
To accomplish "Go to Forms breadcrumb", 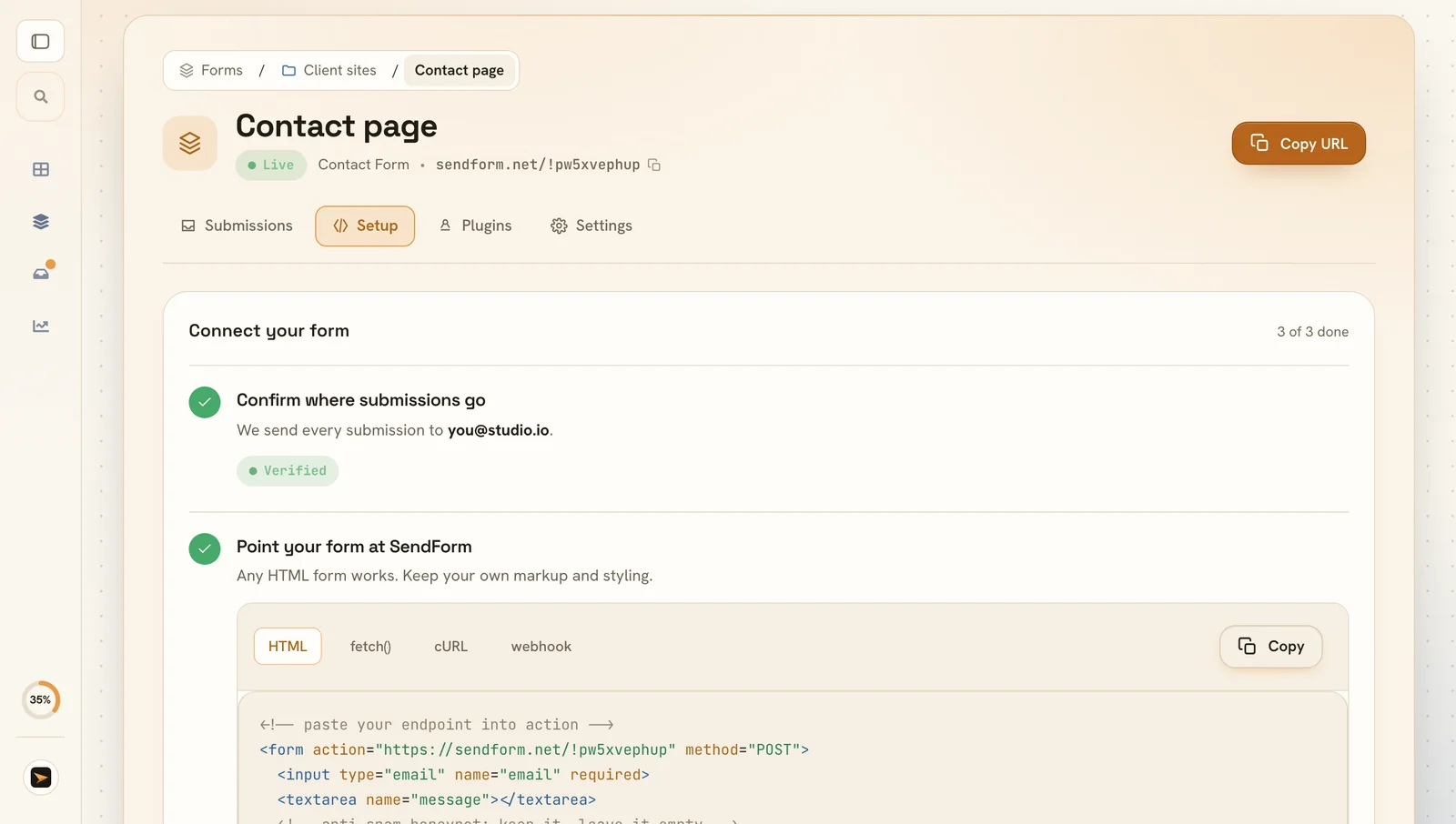I will 211,70.
